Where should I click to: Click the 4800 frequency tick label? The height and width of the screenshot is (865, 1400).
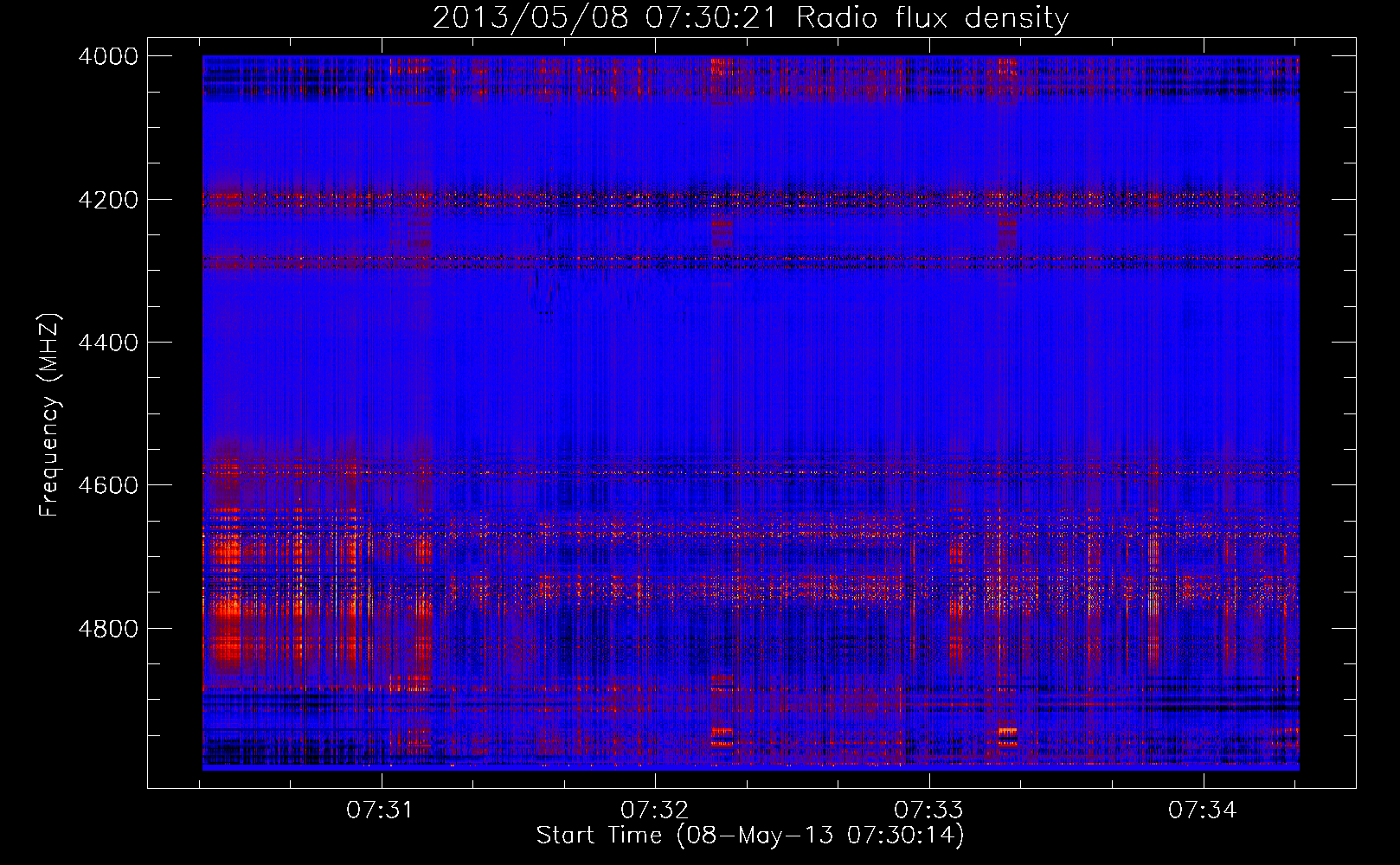[108, 629]
